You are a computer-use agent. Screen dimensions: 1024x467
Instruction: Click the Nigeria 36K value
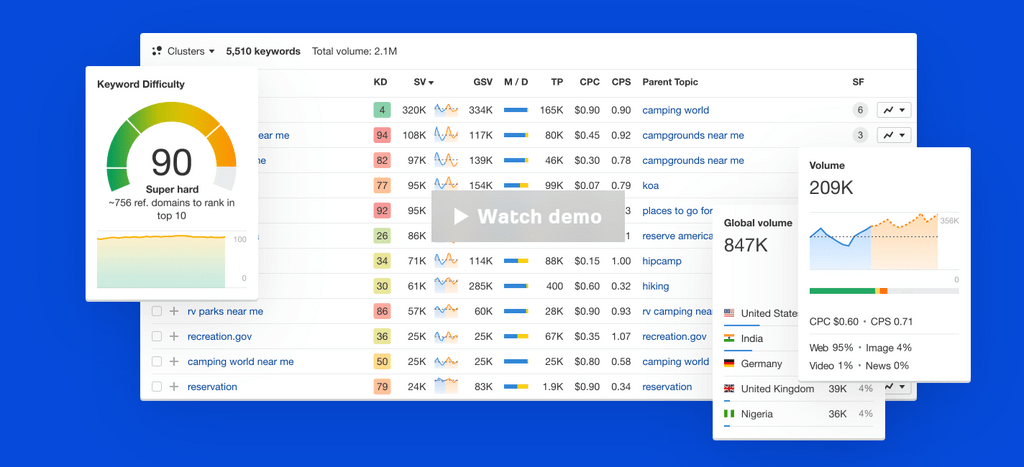click(837, 413)
